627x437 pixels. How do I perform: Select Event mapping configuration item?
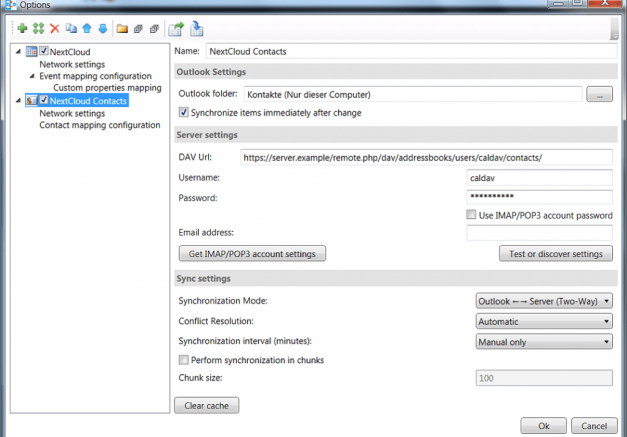(x=95, y=76)
